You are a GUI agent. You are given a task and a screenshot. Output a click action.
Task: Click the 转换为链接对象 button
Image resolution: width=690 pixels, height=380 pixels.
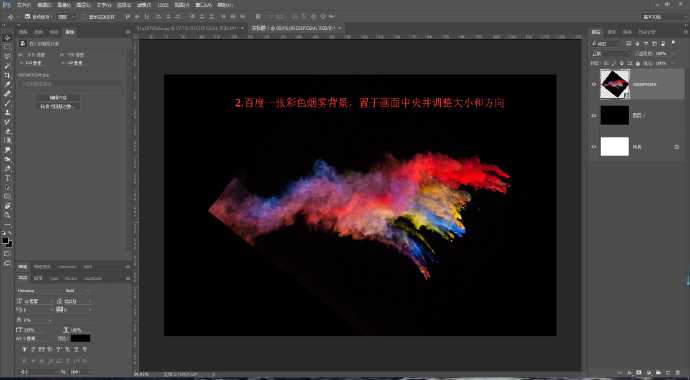click(x=58, y=107)
